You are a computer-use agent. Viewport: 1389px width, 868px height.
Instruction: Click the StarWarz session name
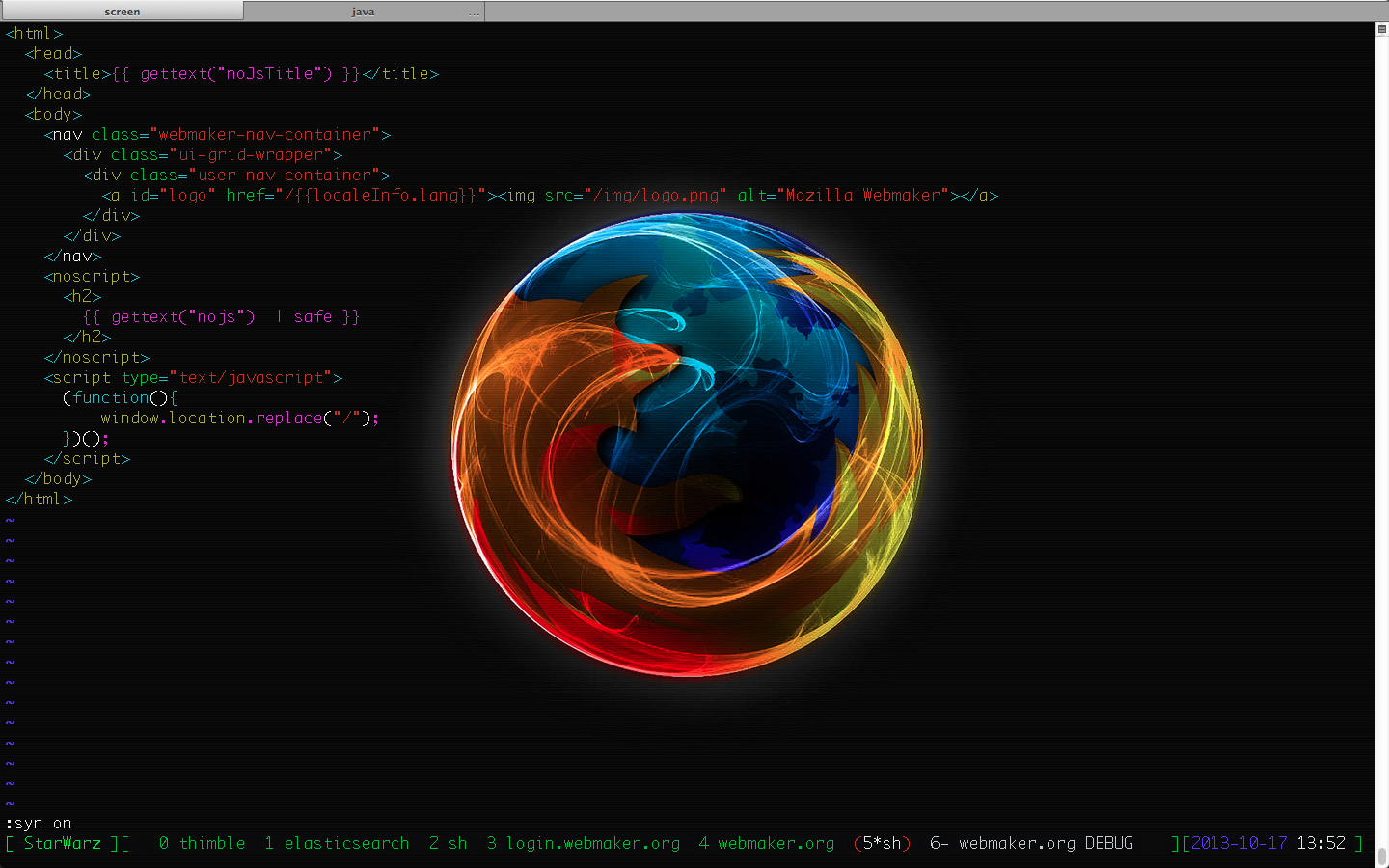tap(64, 843)
